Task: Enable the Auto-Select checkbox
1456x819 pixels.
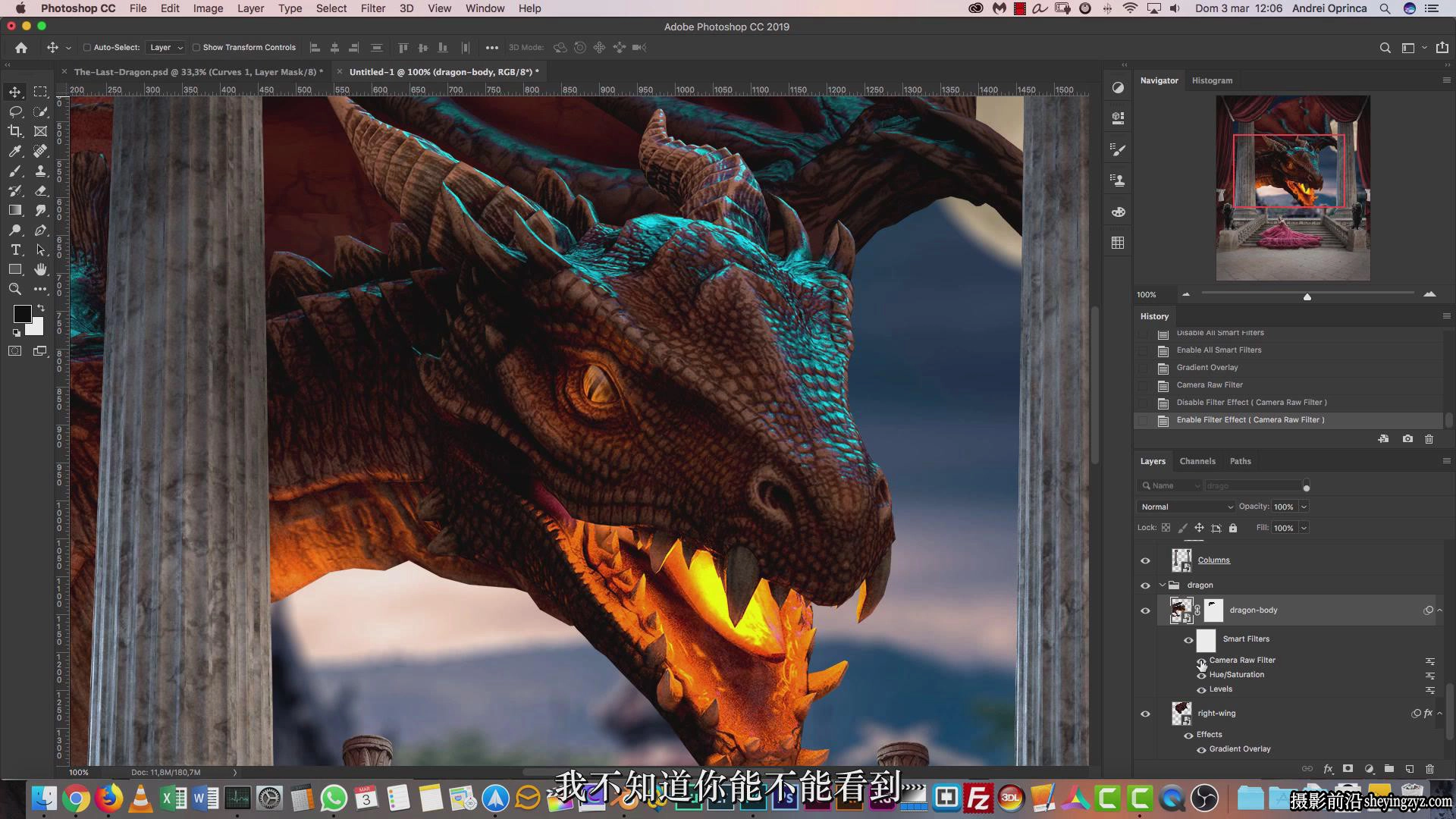Action: click(87, 48)
